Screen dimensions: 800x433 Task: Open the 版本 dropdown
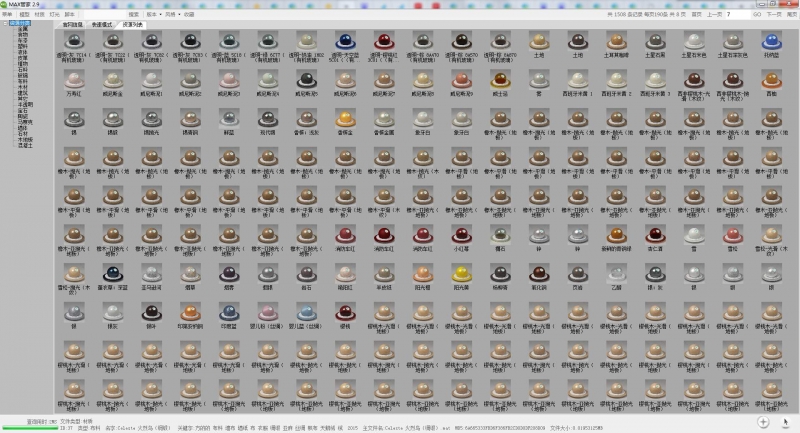click(153, 15)
